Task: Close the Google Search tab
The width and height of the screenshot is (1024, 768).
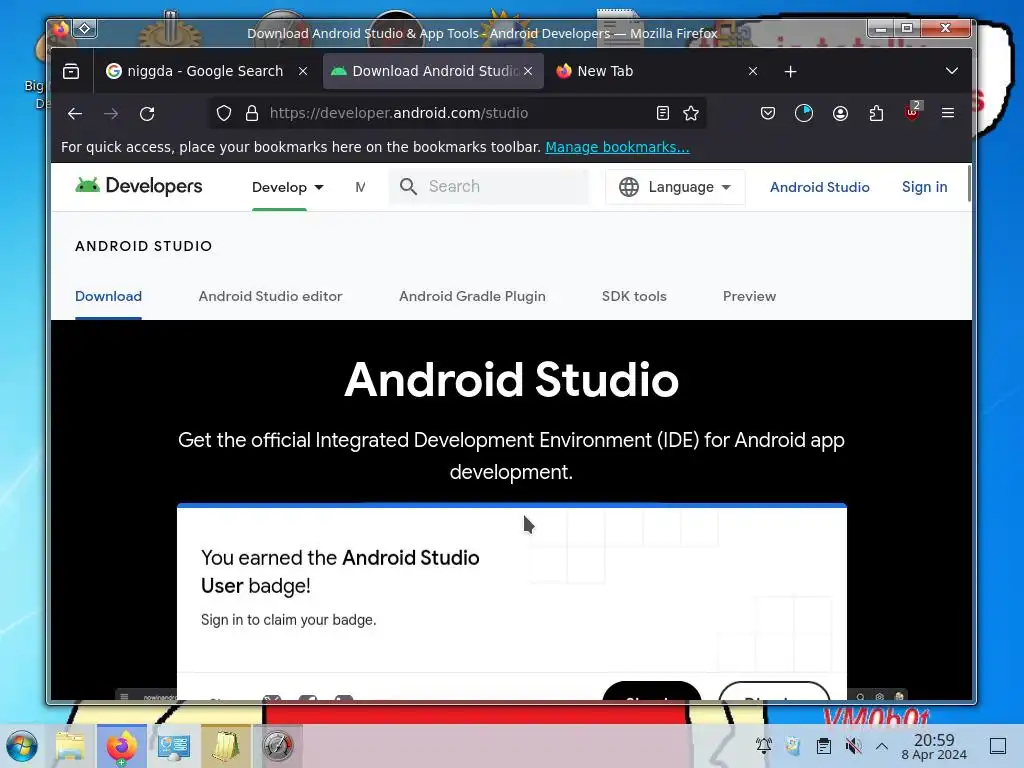Action: pos(303,71)
